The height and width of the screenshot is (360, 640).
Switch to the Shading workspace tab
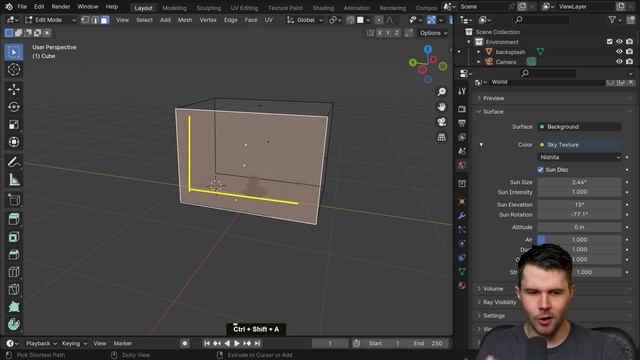tap(323, 8)
